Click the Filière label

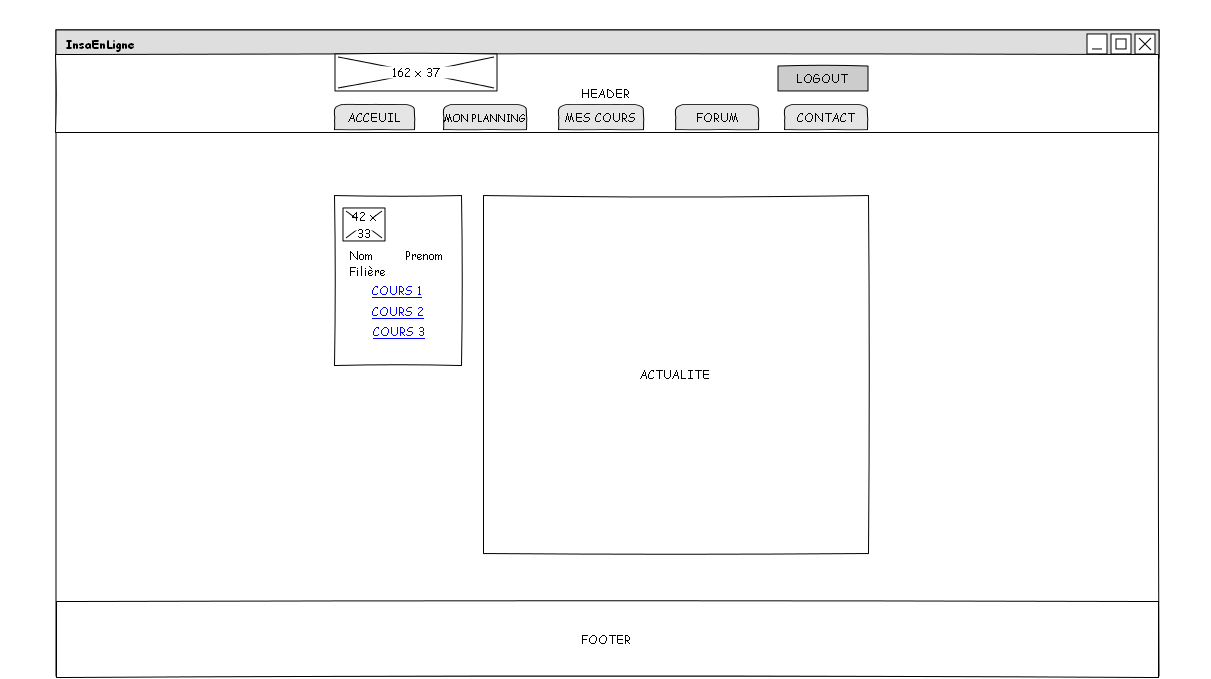[367, 272]
